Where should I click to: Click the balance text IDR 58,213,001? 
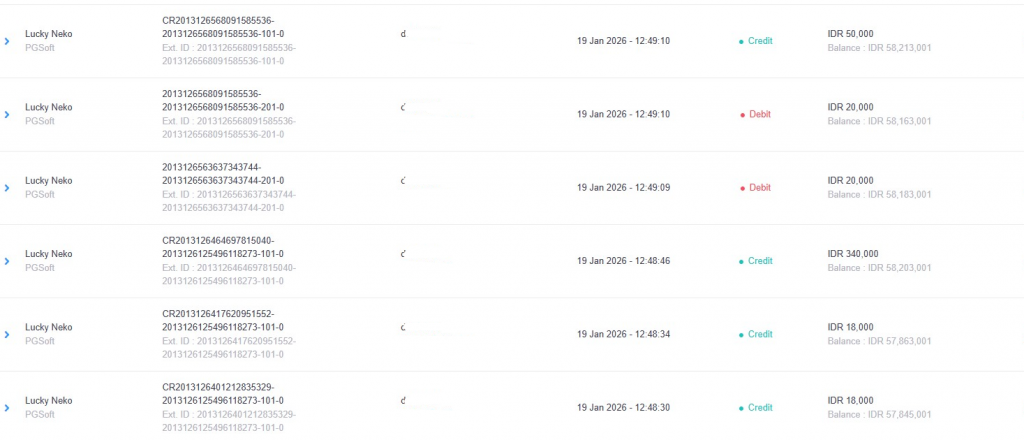879,48
